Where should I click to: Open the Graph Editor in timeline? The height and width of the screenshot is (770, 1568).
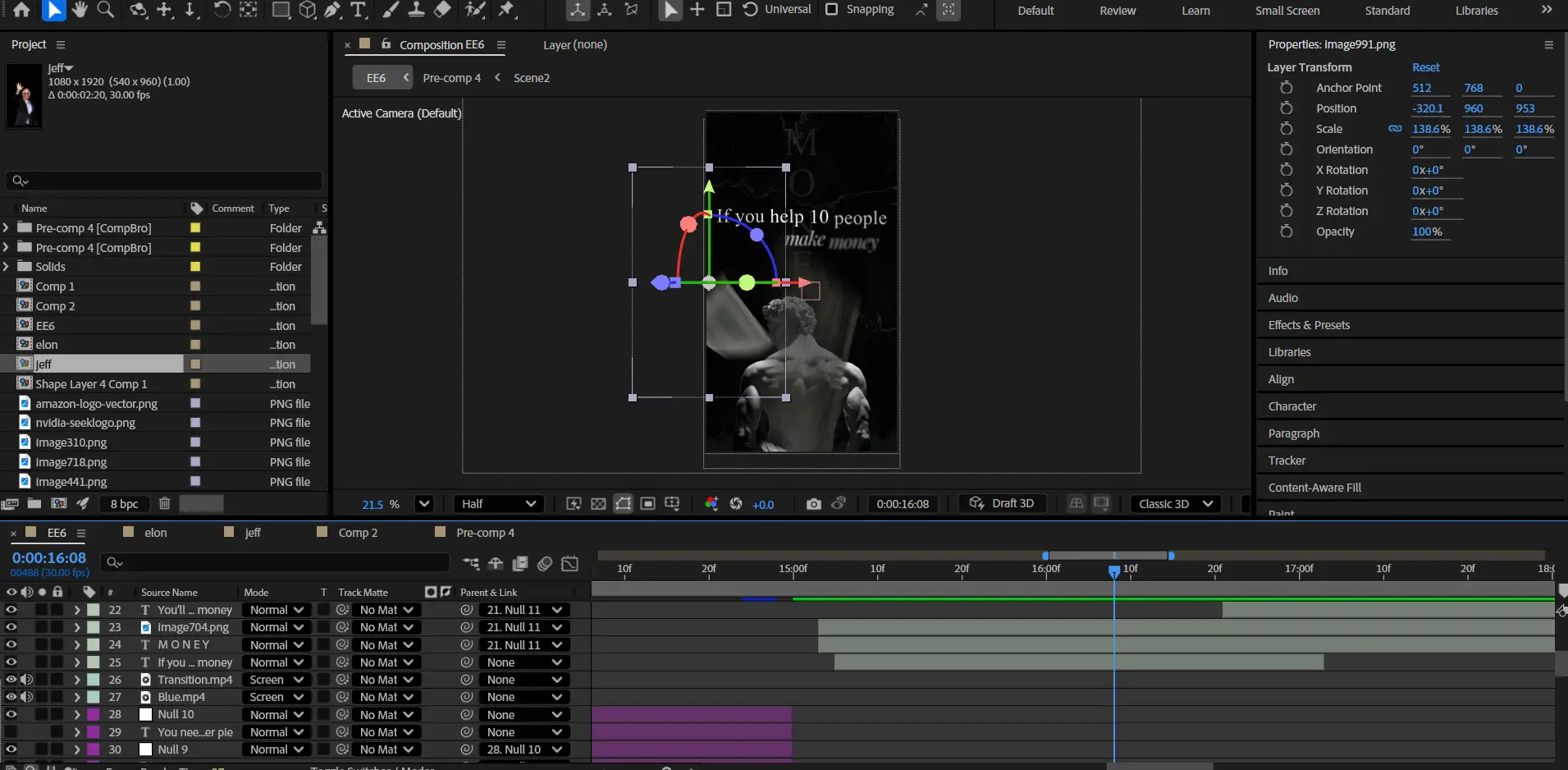point(569,563)
